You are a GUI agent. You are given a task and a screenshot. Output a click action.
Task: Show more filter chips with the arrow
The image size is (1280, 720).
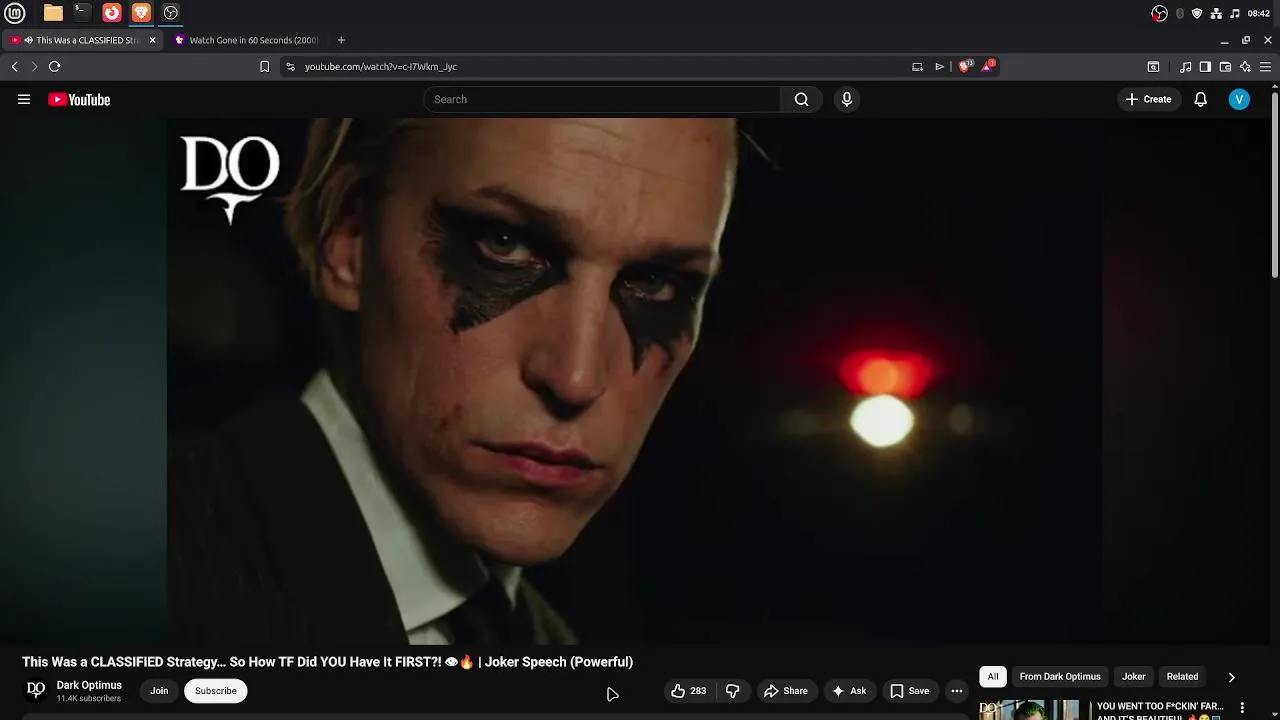point(1231,677)
